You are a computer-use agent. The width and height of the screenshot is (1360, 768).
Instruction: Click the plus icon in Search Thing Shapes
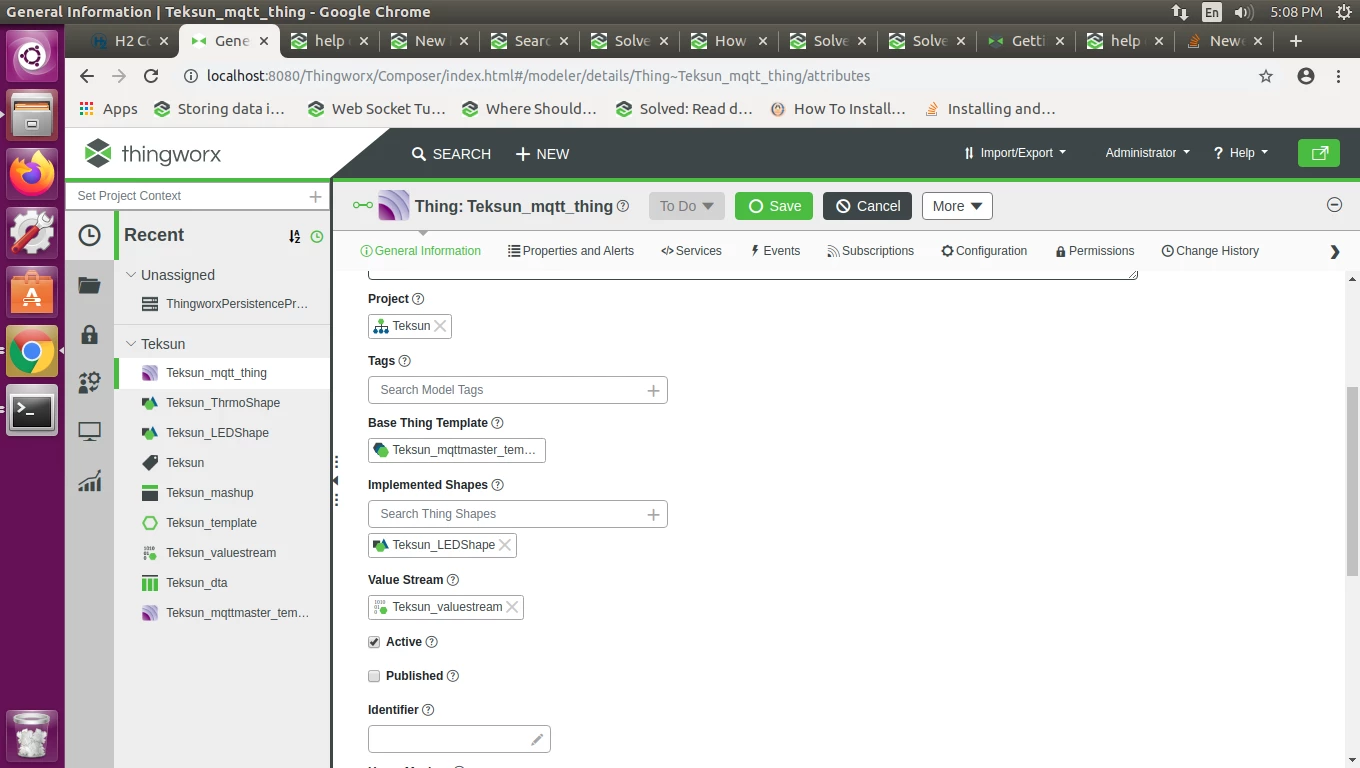click(653, 514)
